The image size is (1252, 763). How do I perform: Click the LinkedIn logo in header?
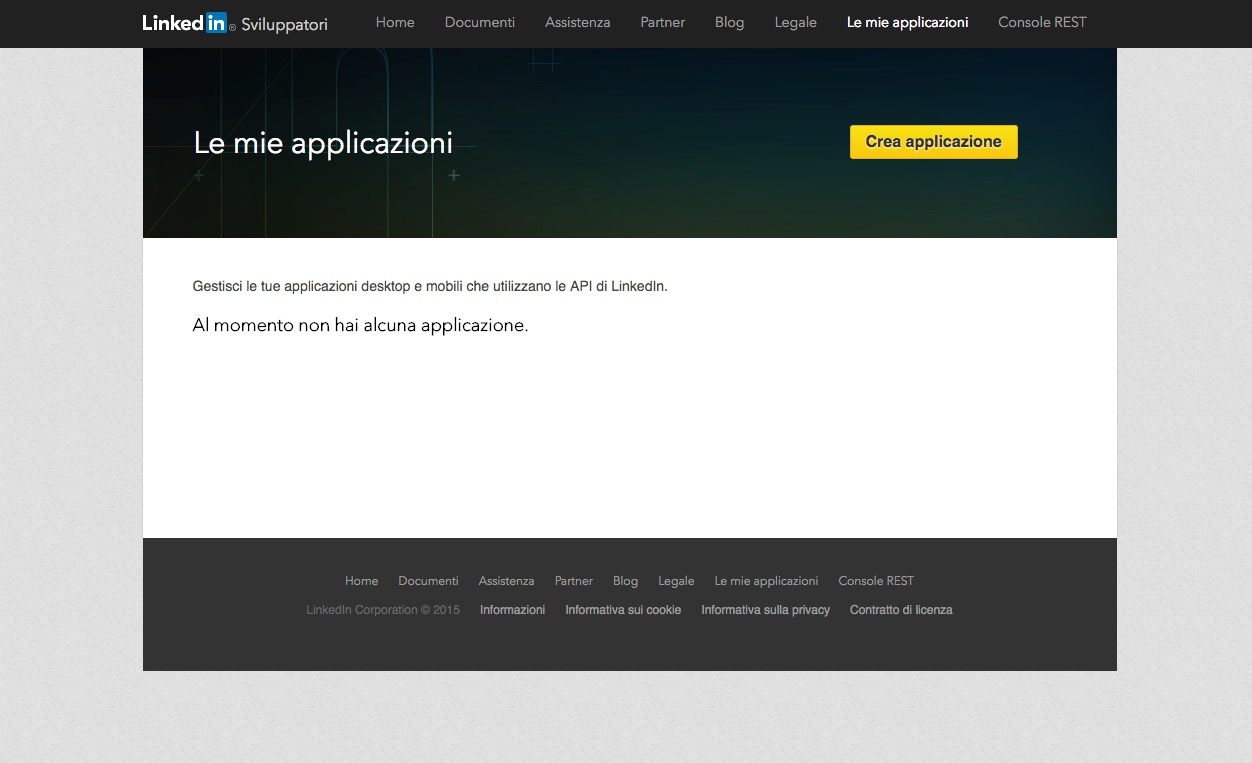pos(186,23)
